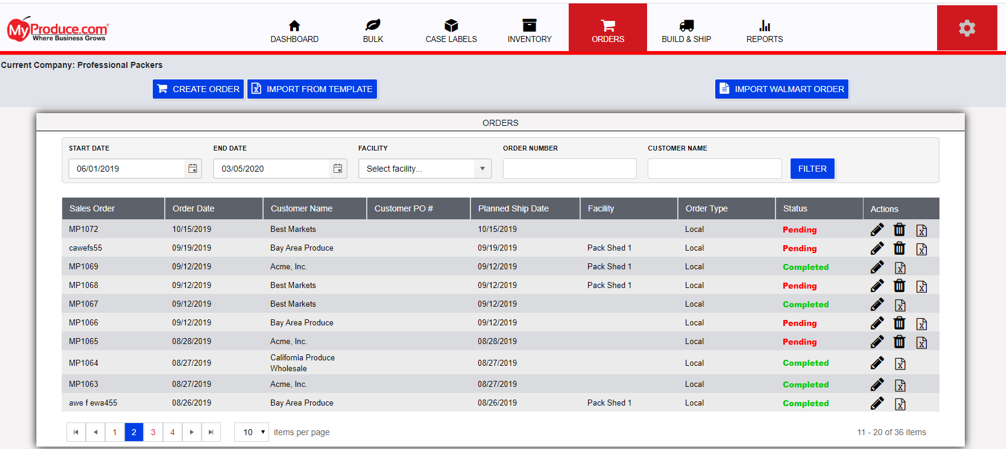
Task: Click the Import Walmart Order button
Action: coord(781,89)
